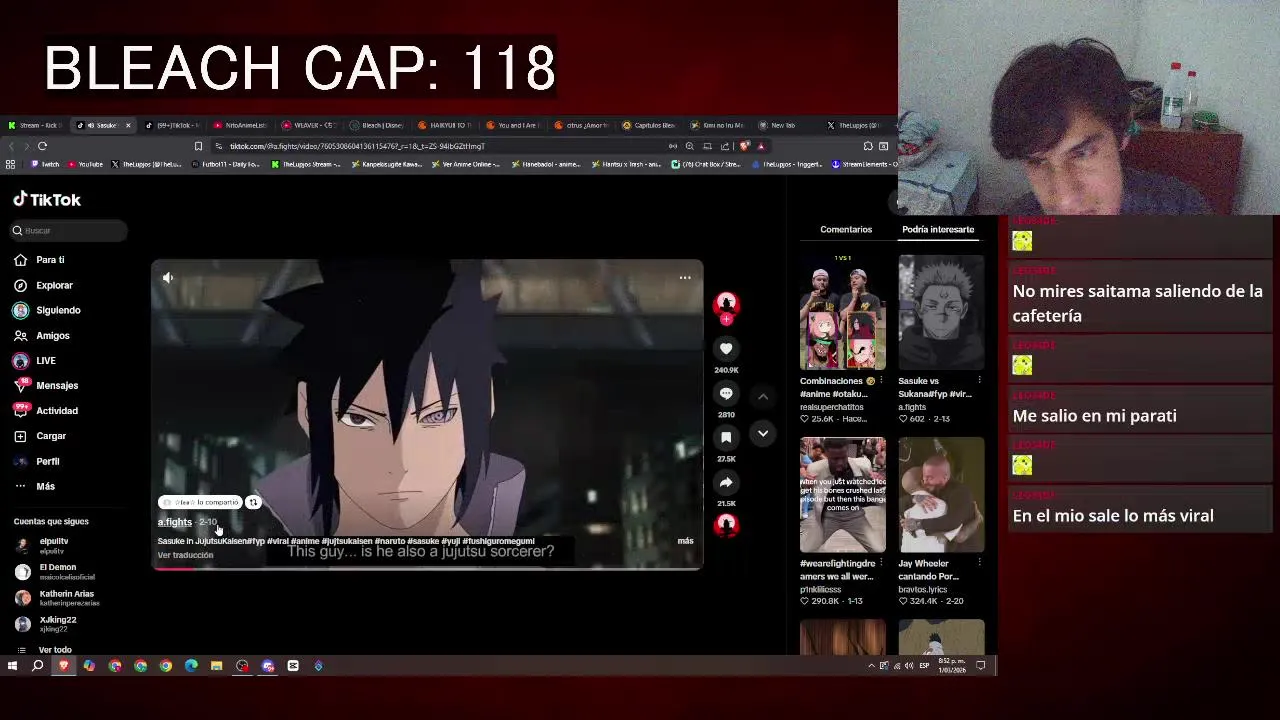Screen dimensions: 1280x720
Task: Show hidden tray icons chevron
Action: [x=871, y=666]
